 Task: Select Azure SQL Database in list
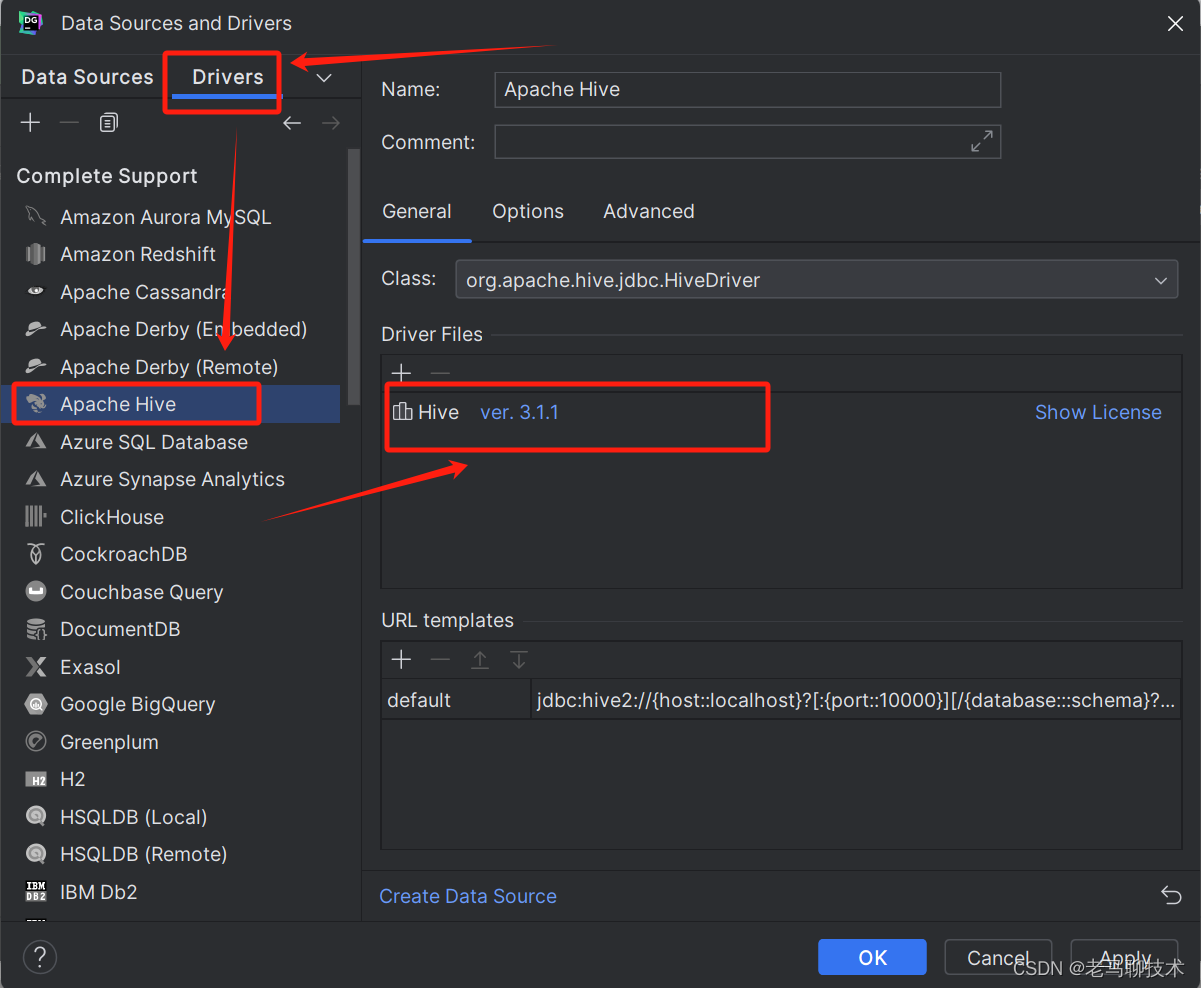pyautogui.click(x=154, y=442)
